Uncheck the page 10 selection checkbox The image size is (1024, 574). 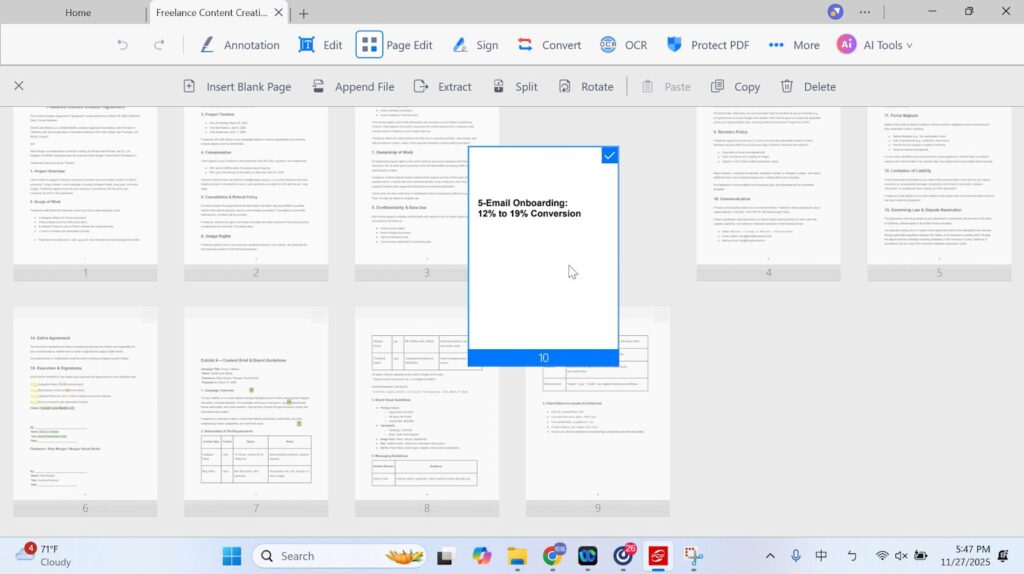click(x=609, y=156)
